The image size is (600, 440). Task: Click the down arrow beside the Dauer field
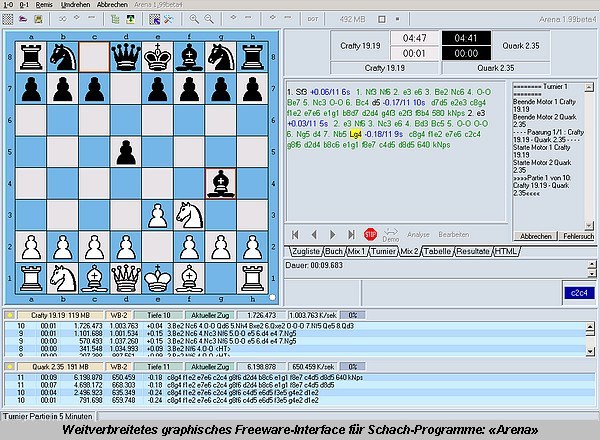coord(592,273)
